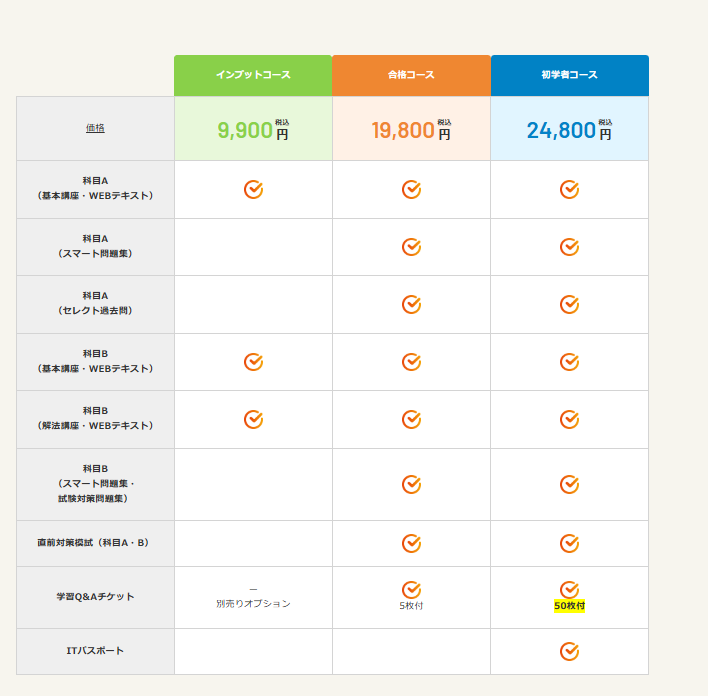Click the 科目A（セレクト過去問） row label
708x696 pixels.
[95, 303]
